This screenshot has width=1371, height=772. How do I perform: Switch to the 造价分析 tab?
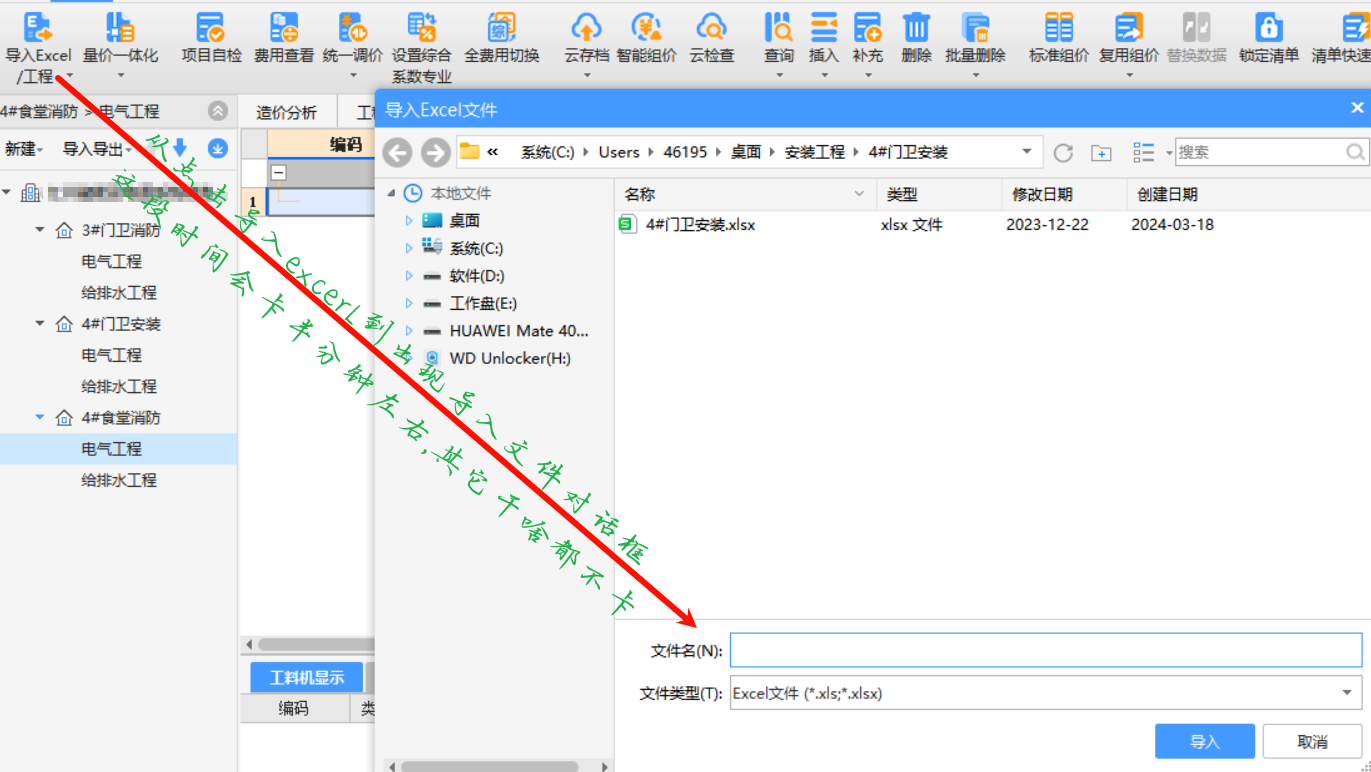coord(287,112)
